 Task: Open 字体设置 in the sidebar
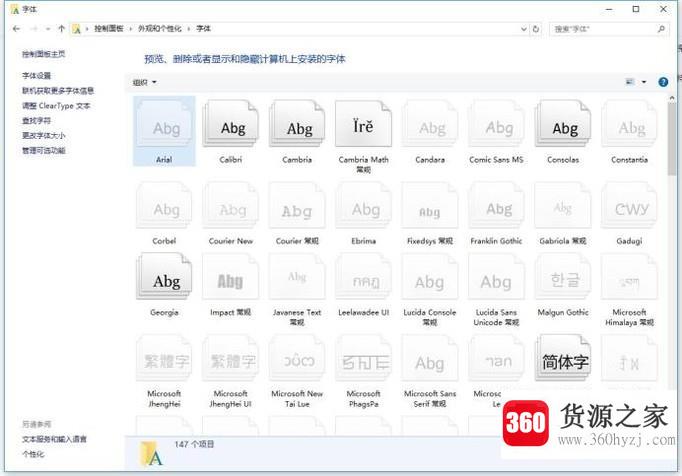click(x=37, y=76)
